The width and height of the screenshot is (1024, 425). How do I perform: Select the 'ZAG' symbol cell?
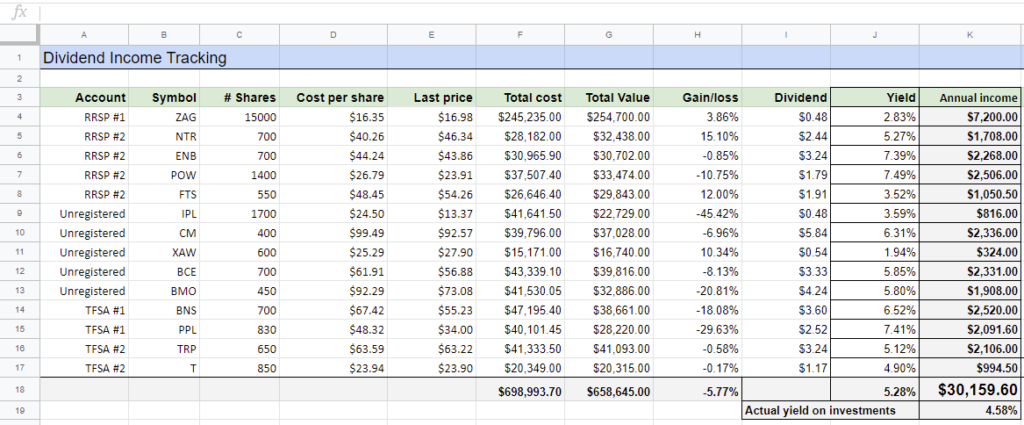point(164,118)
